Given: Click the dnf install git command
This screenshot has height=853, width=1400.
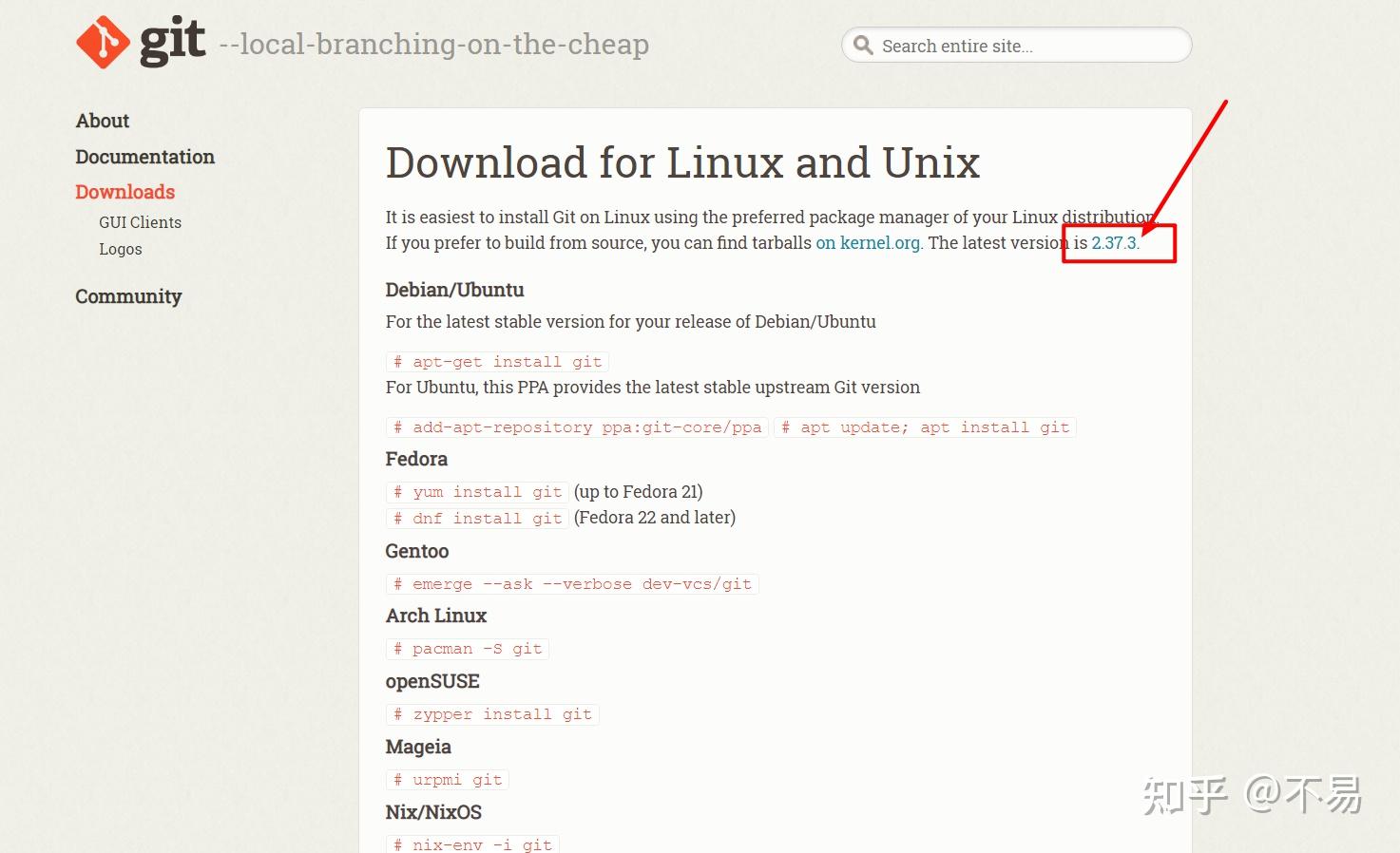Looking at the screenshot, I should click(x=477, y=519).
